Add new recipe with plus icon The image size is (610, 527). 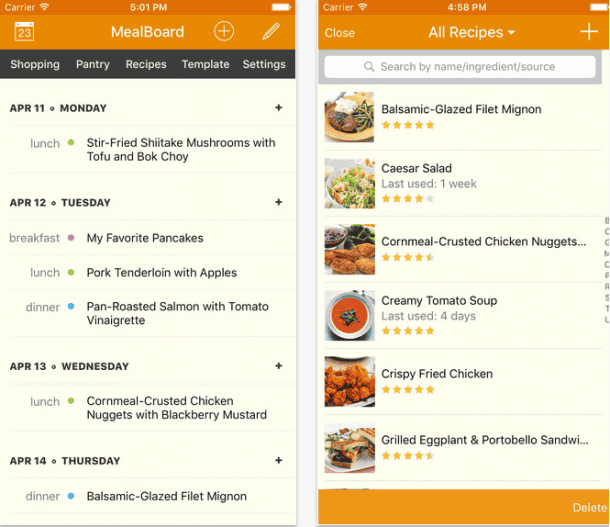coord(589,32)
